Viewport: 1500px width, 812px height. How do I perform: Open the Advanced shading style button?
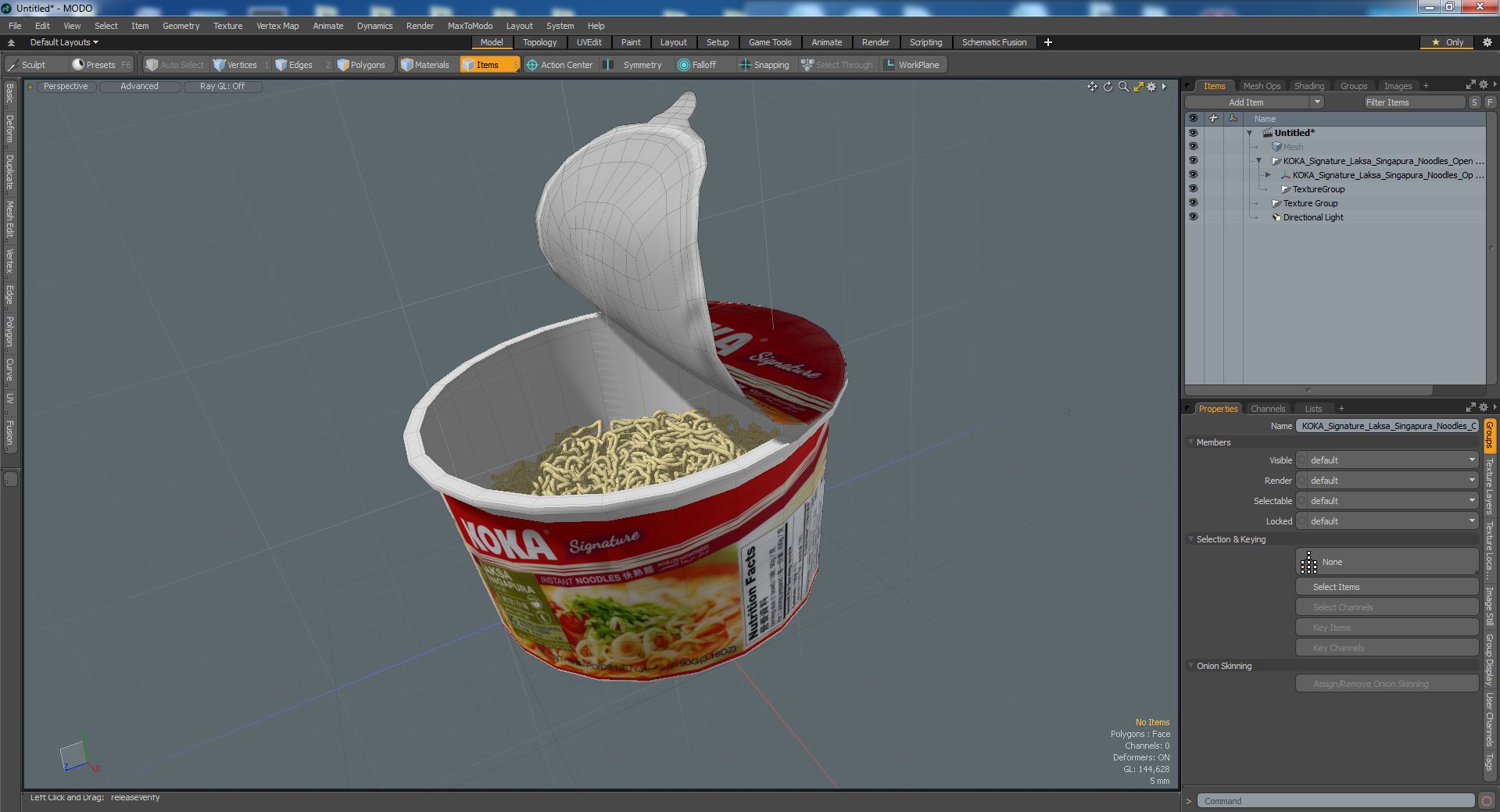139,87
